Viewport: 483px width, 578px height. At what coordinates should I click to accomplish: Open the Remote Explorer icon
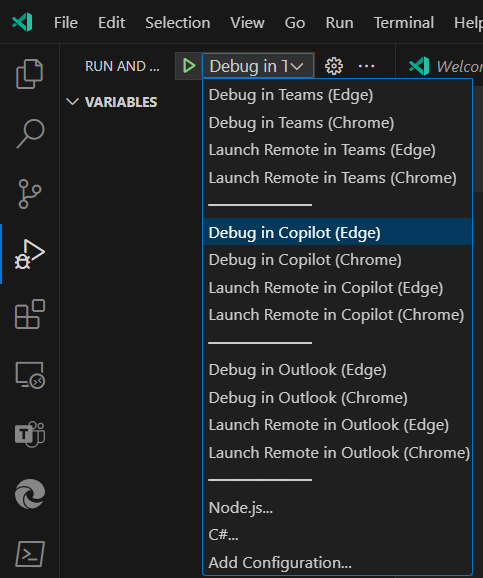tap(30, 375)
